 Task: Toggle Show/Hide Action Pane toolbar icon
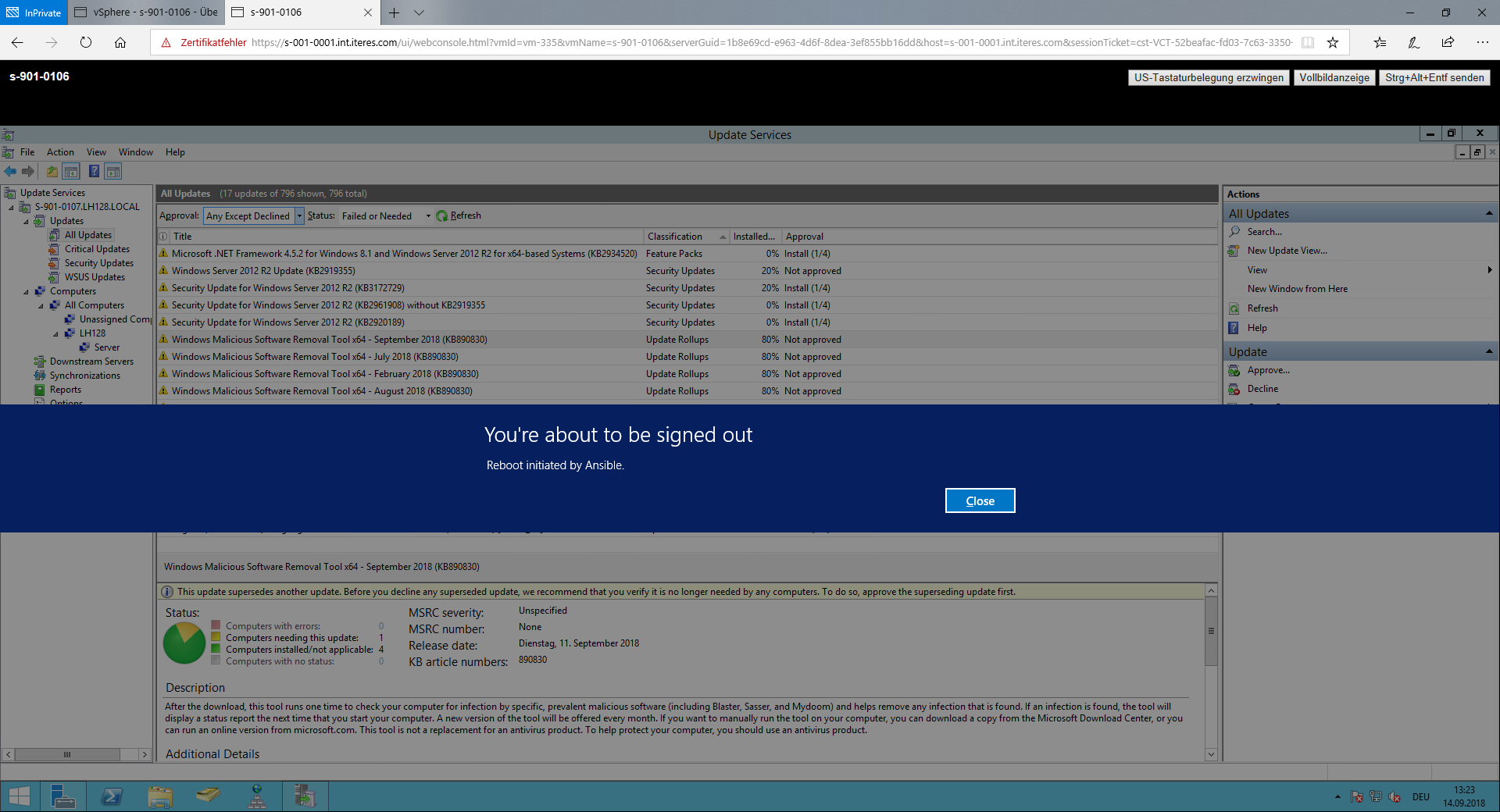pyautogui.click(x=113, y=172)
